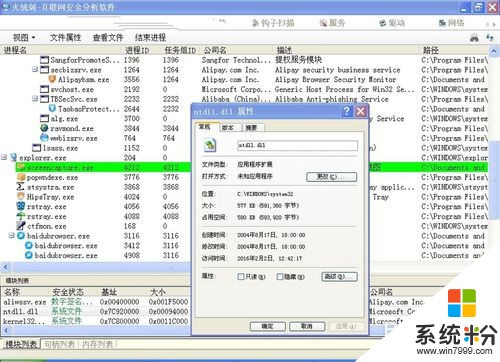
Task: Collapse the secbizsrv.exe tree node
Action: [35, 70]
